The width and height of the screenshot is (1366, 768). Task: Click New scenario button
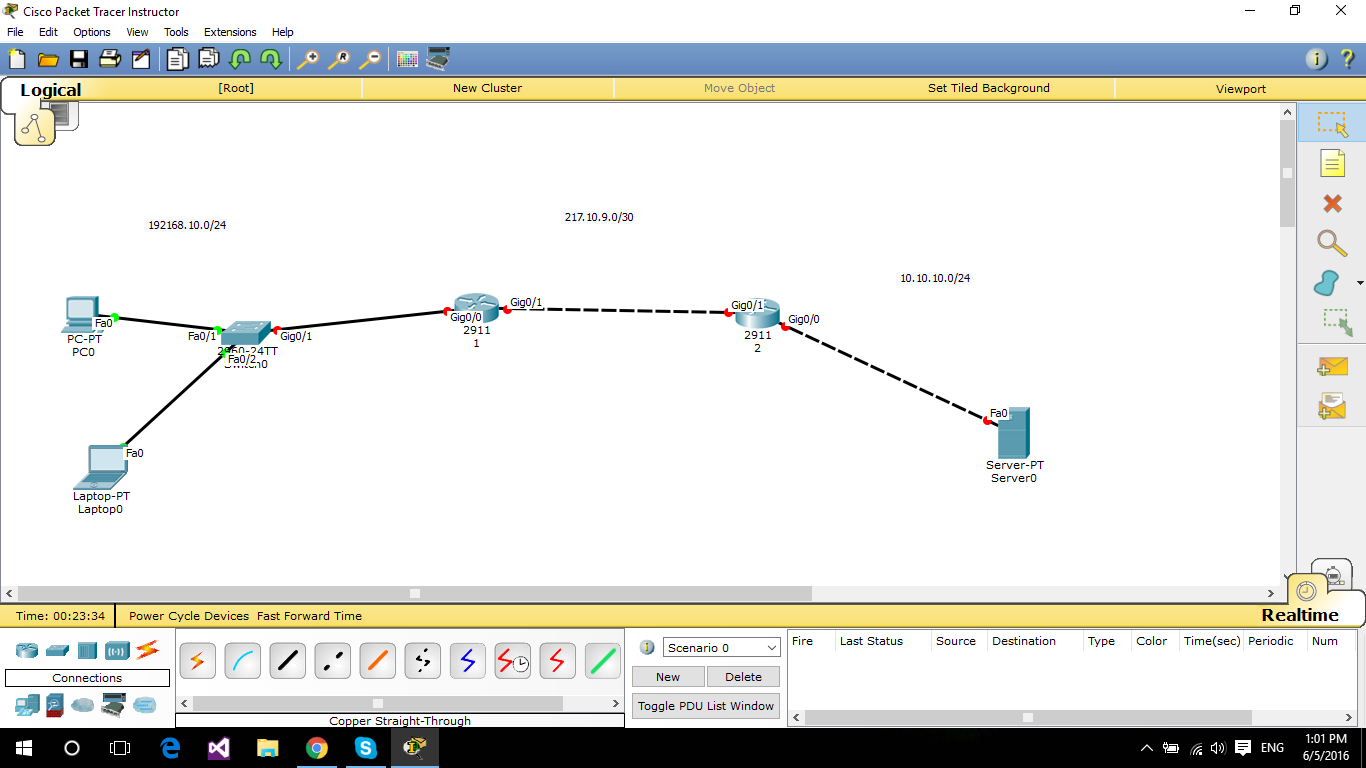tap(668, 677)
